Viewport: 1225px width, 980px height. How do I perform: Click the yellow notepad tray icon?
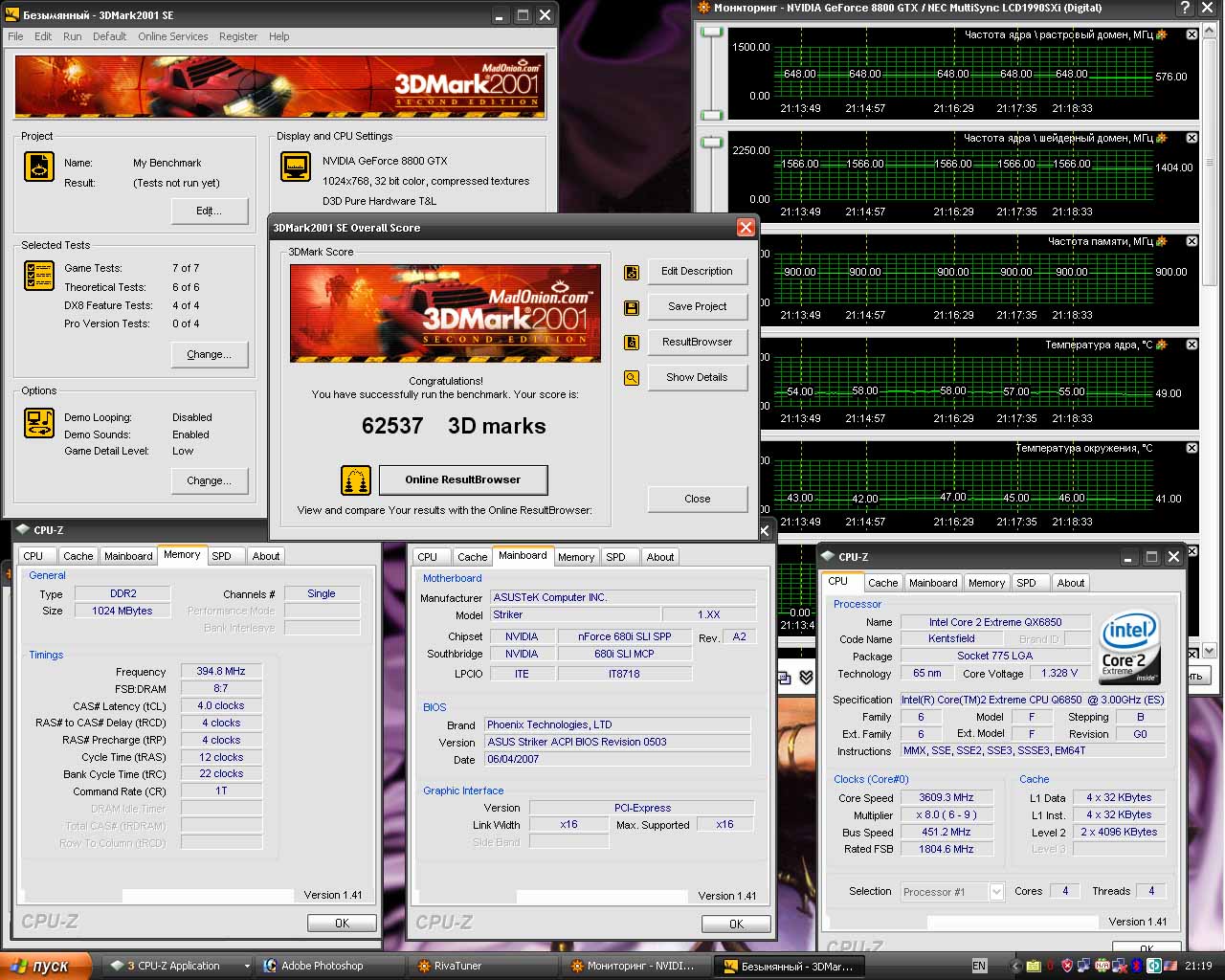[1034, 966]
